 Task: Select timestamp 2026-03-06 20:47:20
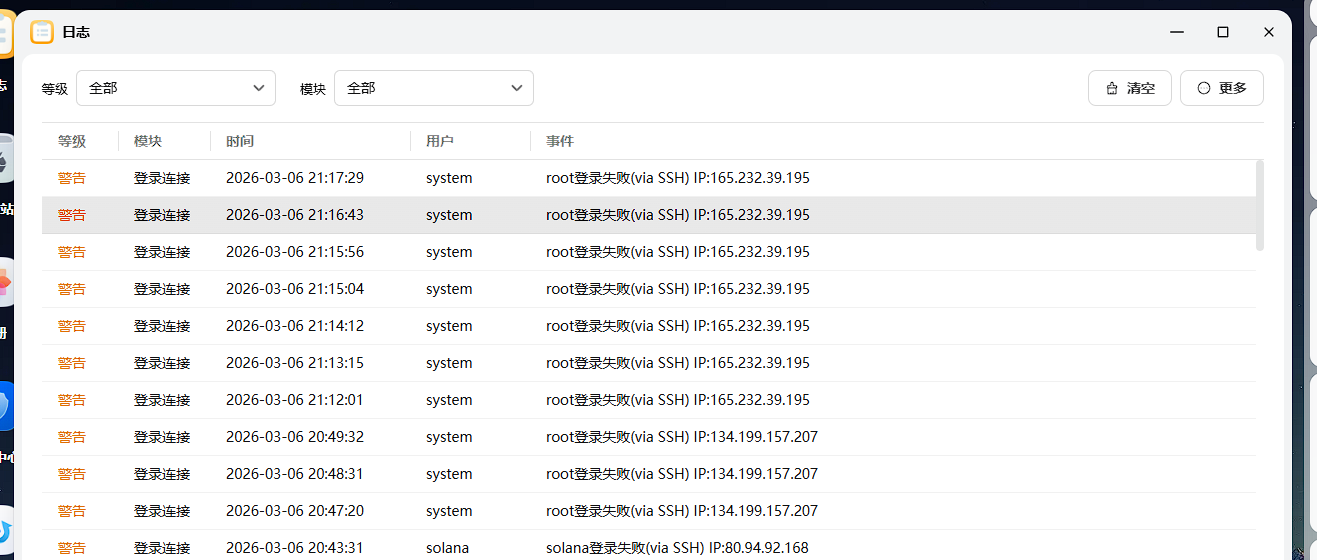point(295,511)
